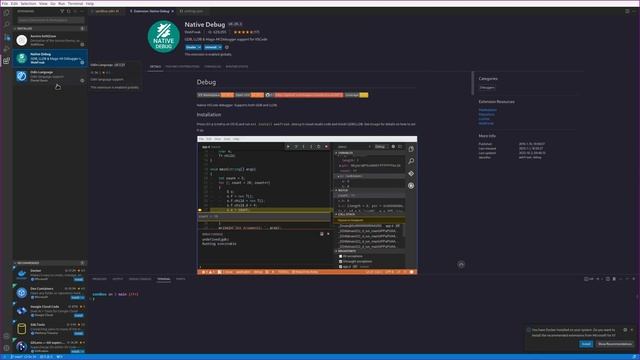Click the Uninstall button for Native Debug
This screenshot has width=640, height=360.
211,47
